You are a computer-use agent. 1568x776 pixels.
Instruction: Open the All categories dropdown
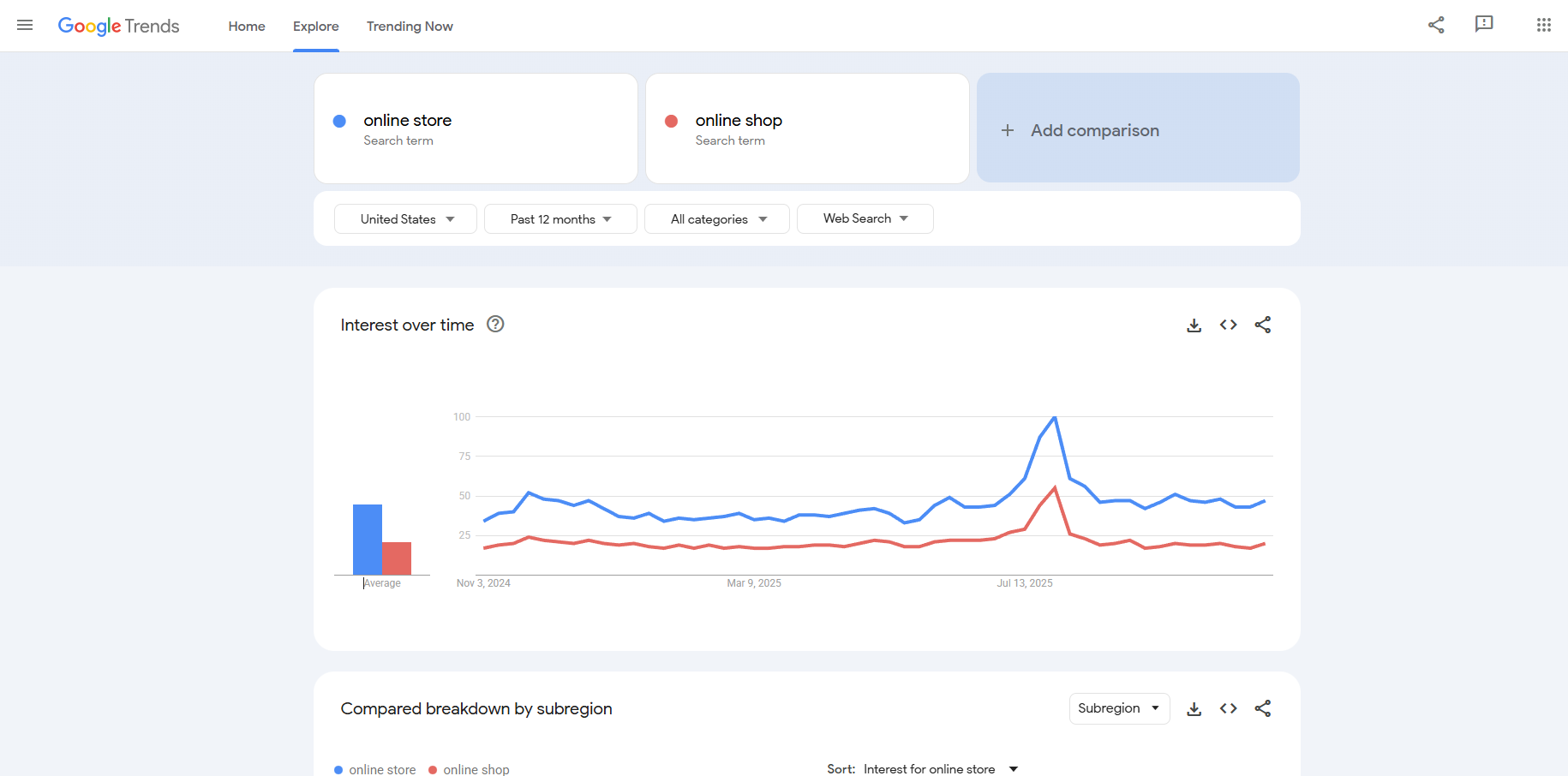tap(717, 219)
